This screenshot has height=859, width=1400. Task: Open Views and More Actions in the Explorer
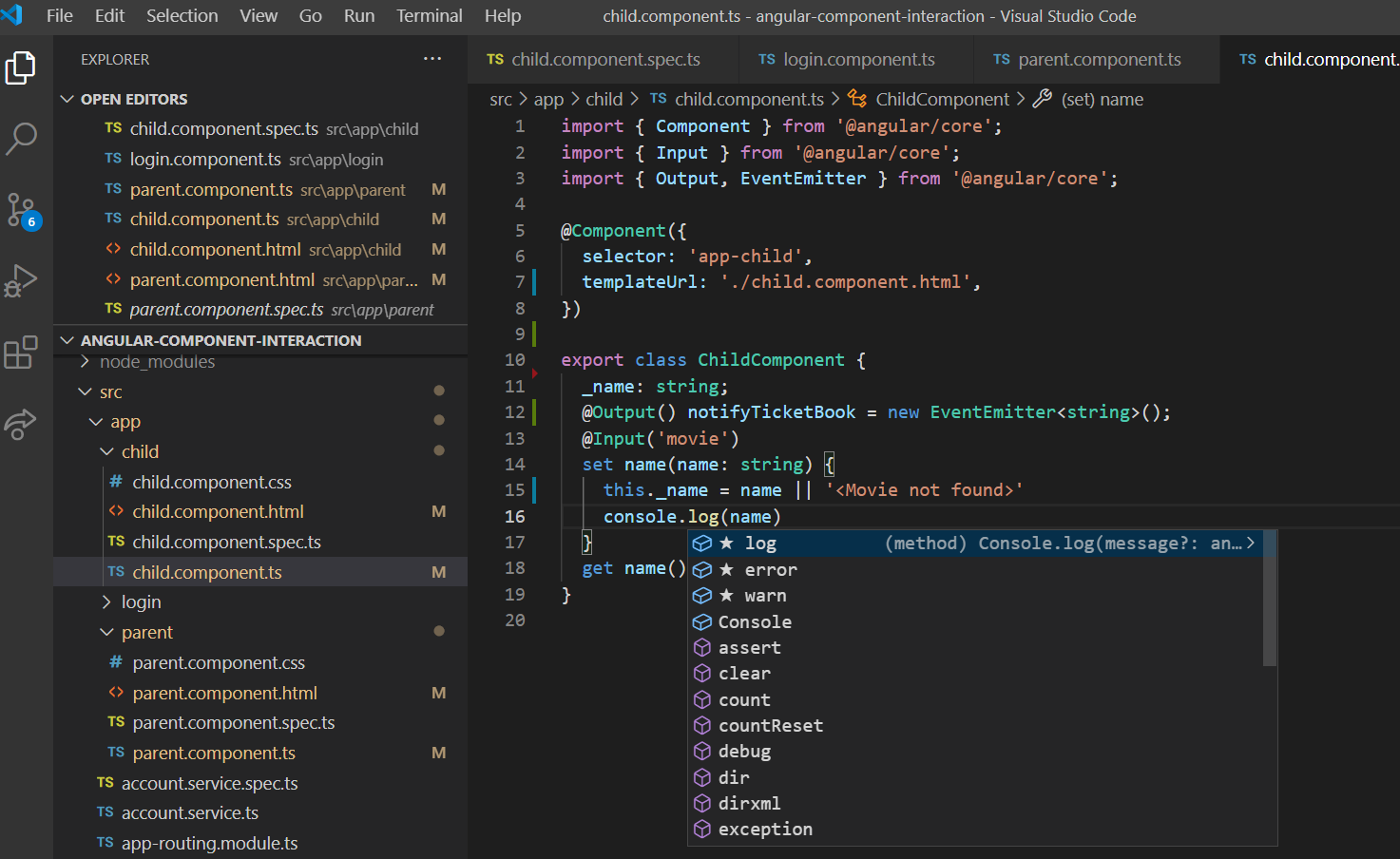pyautogui.click(x=432, y=59)
